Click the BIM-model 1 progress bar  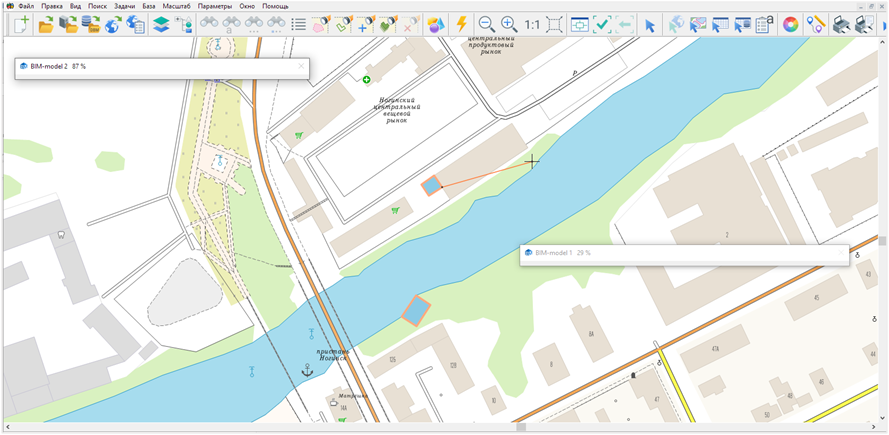[684, 254]
